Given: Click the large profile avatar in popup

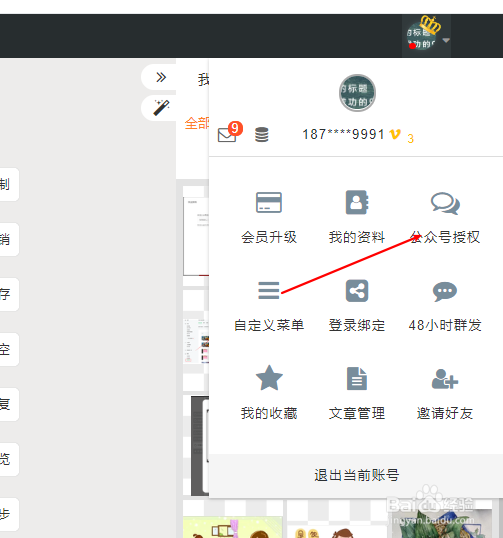Looking at the screenshot, I should coord(357,93).
